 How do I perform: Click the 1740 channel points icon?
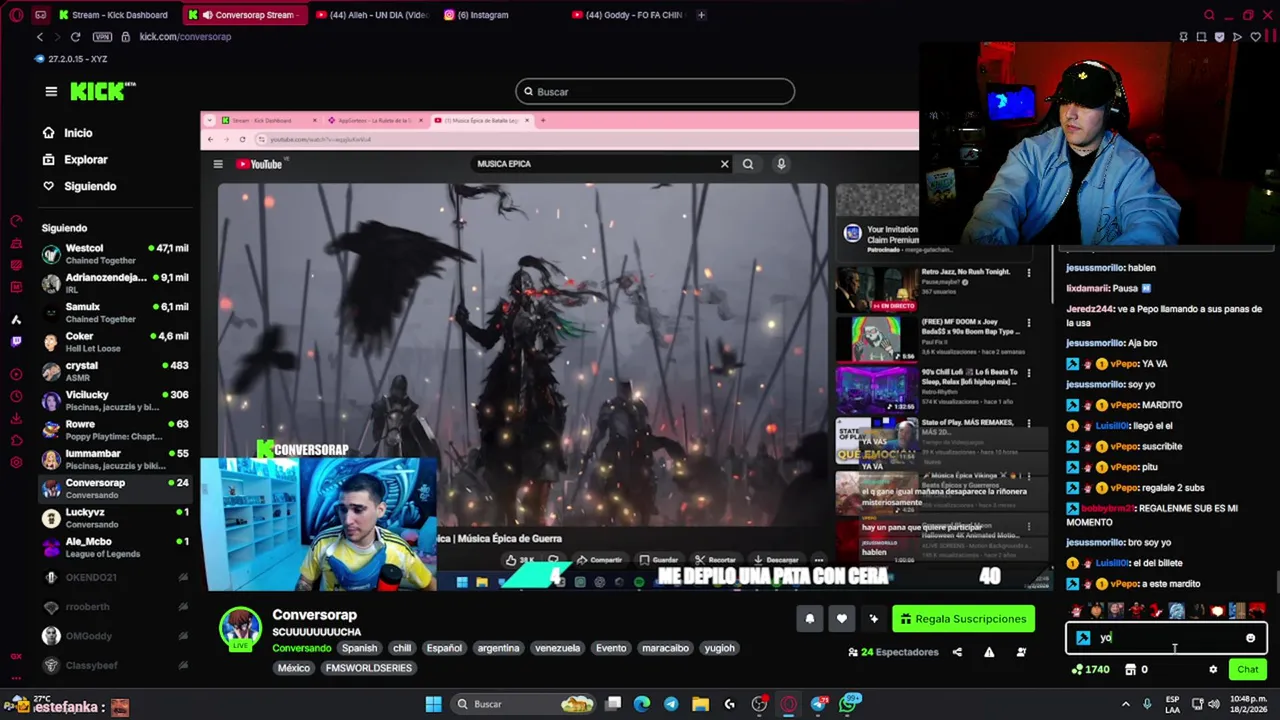tap(1077, 670)
